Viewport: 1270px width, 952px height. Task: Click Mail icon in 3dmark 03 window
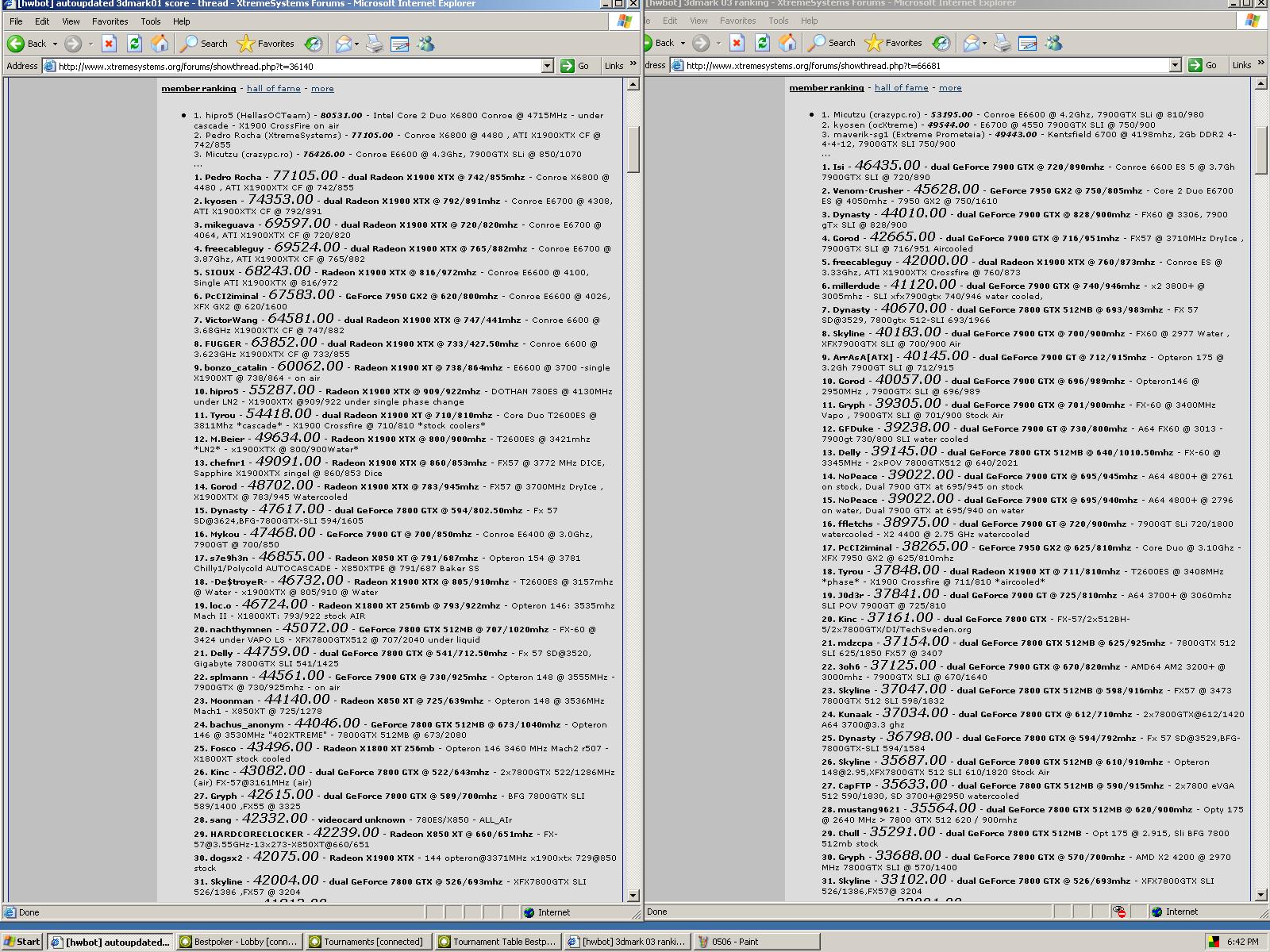click(971, 43)
